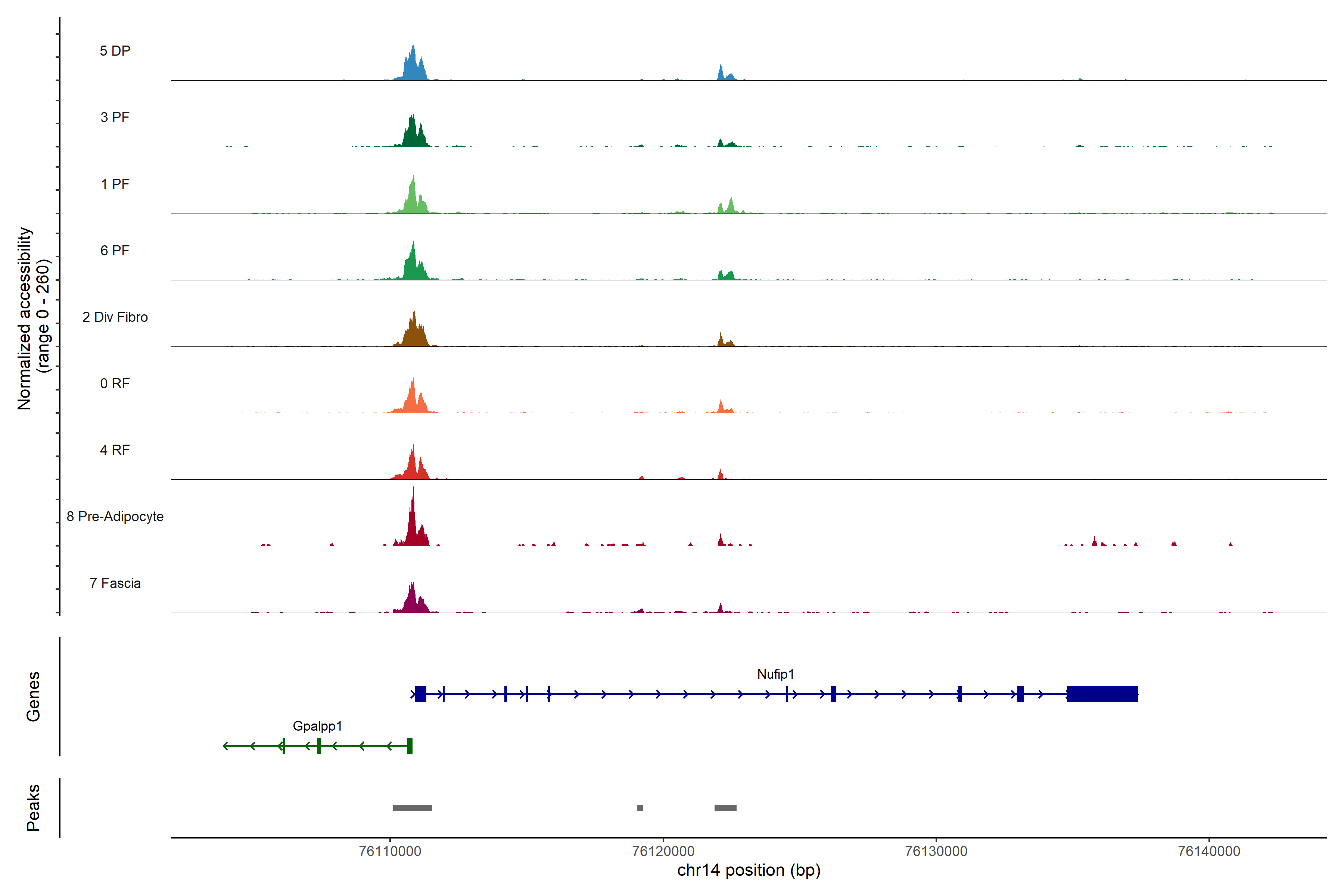Click the rightmost green Gpalpp1 exon
The image size is (1344, 896).
pos(410,746)
